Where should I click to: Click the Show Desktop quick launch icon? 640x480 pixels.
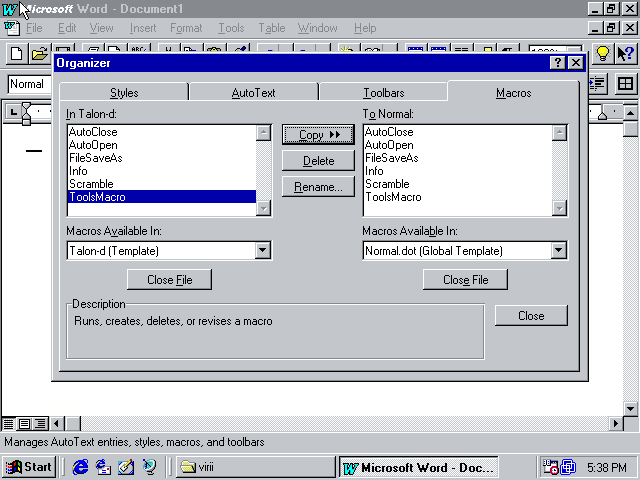pos(126,467)
